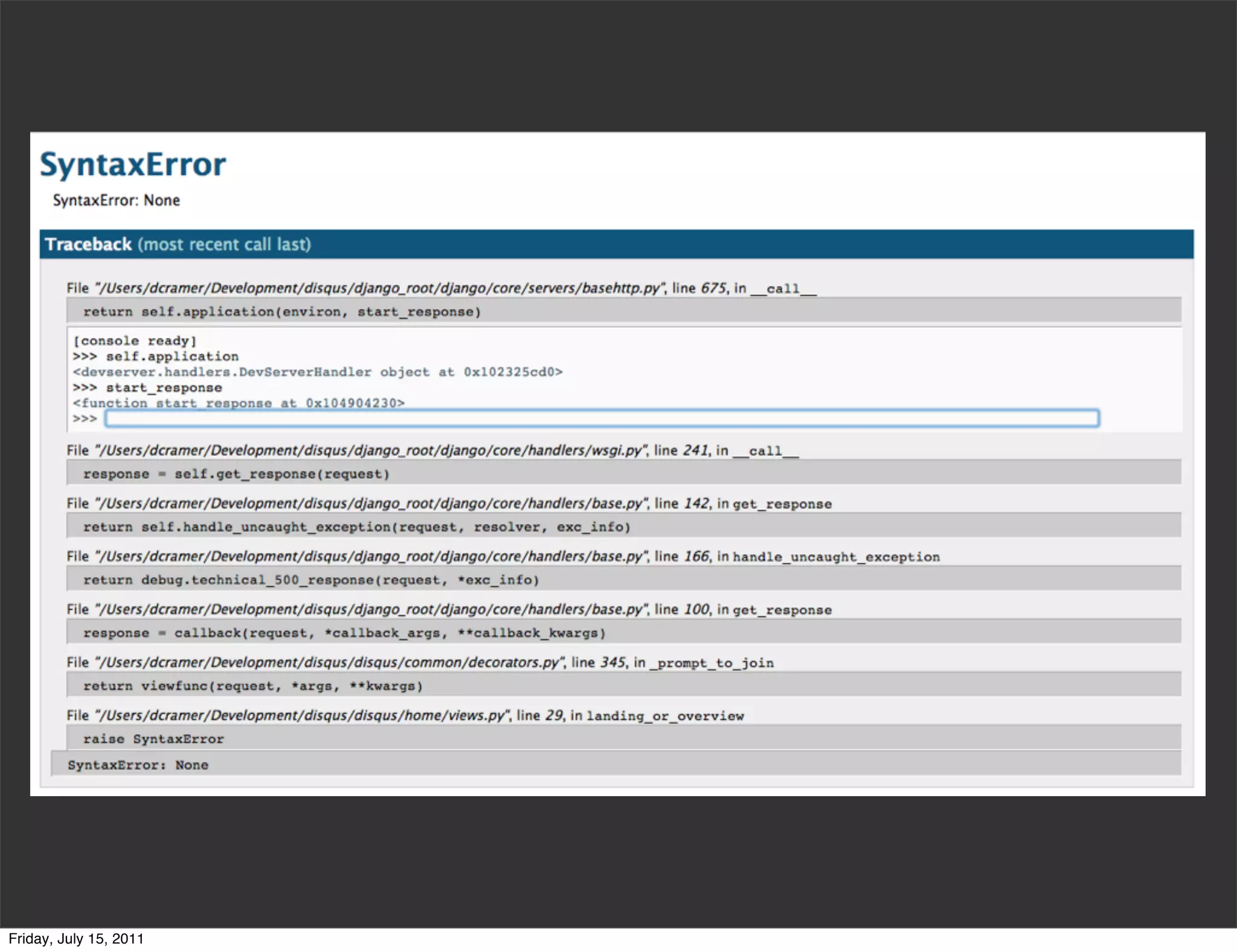This screenshot has height=952, width=1237.
Task: Click the console input field after the prompt
Action: click(x=601, y=419)
